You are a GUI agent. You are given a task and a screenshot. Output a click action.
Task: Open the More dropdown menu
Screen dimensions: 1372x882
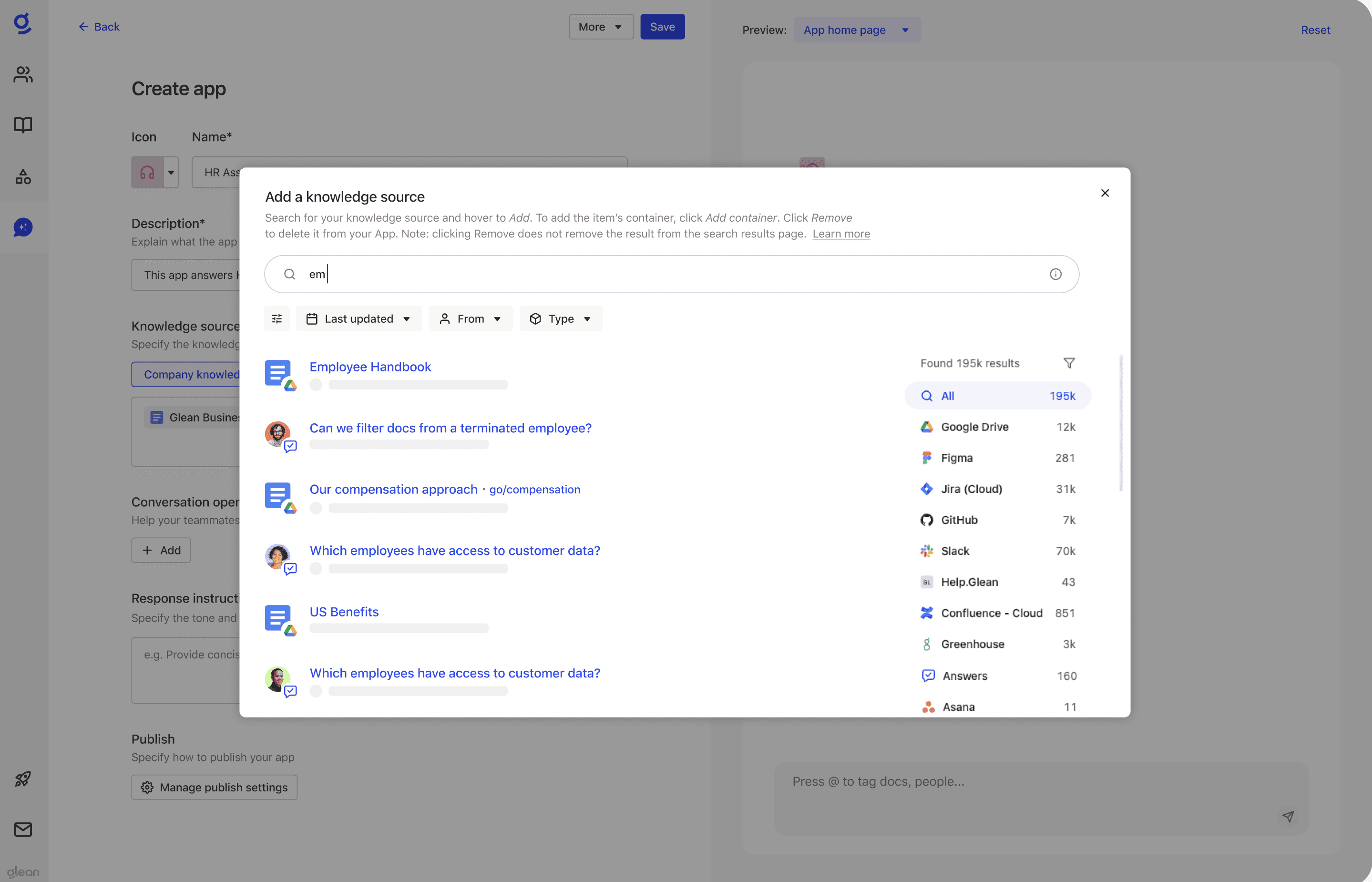point(601,27)
